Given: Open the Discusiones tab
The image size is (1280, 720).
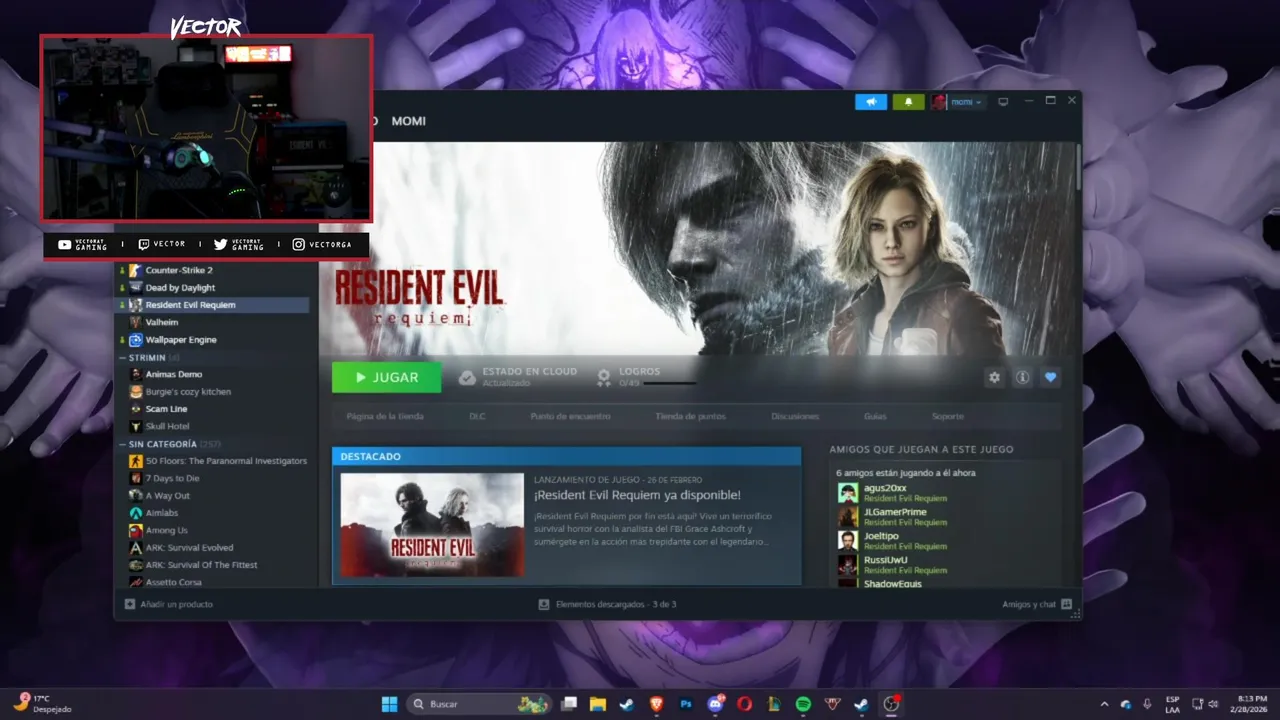Looking at the screenshot, I should [795, 416].
